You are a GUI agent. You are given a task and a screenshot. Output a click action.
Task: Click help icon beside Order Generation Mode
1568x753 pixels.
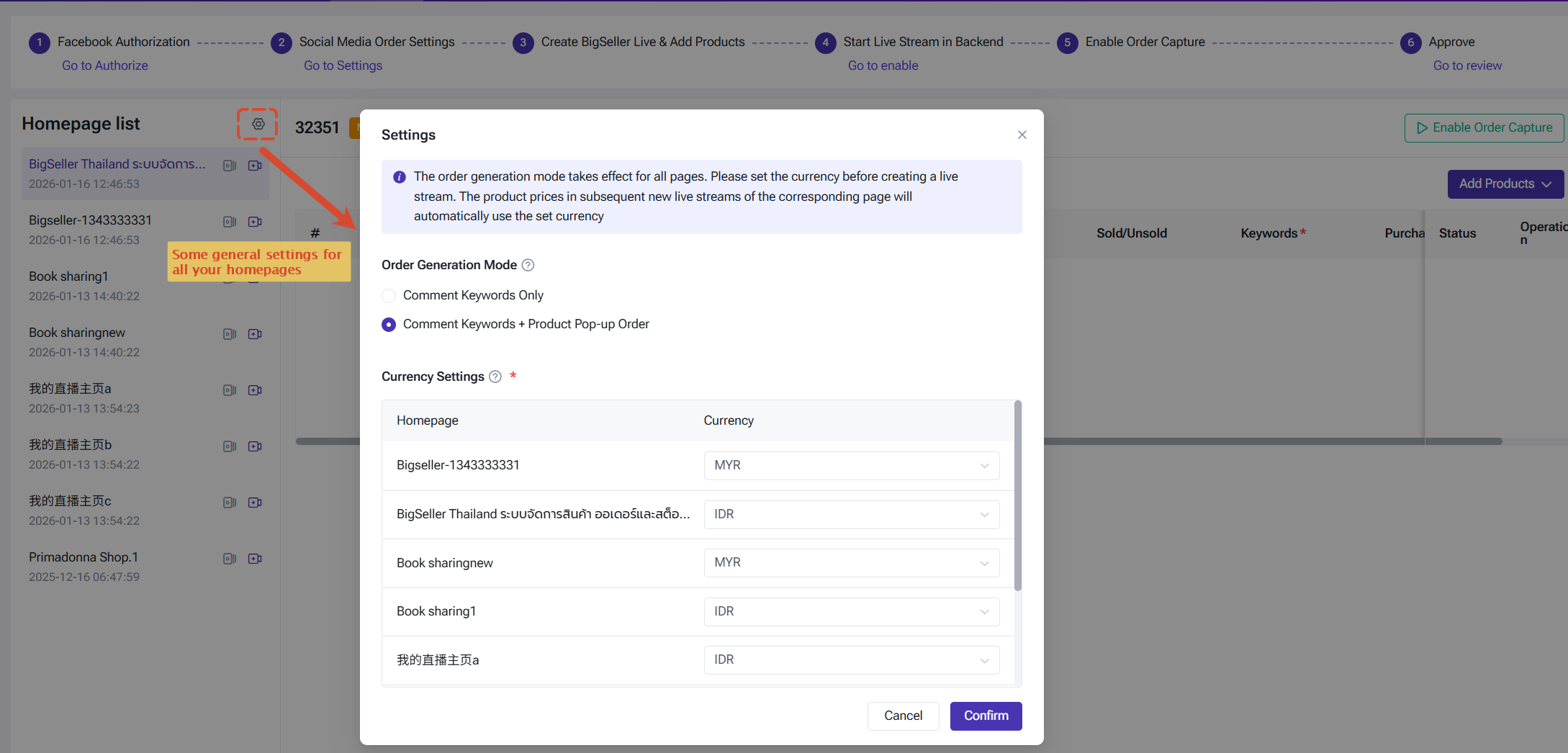click(x=528, y=265)
